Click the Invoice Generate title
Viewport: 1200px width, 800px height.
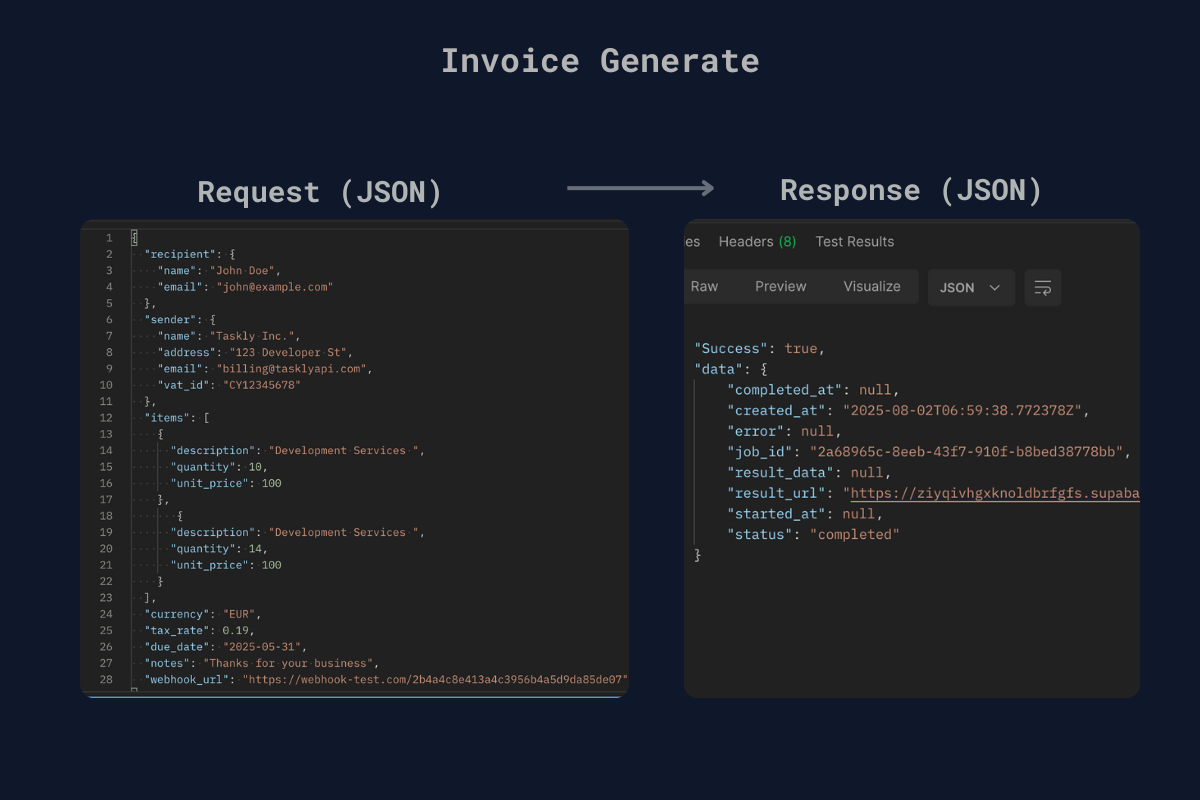(x=599, y=60)
